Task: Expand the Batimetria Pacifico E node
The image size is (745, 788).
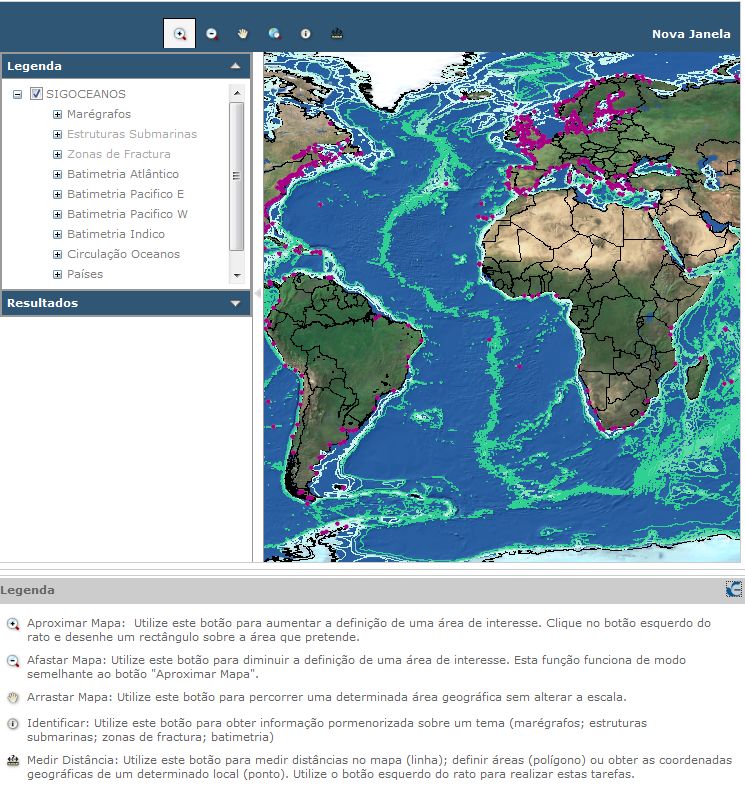Action: [x=57, y=194]
